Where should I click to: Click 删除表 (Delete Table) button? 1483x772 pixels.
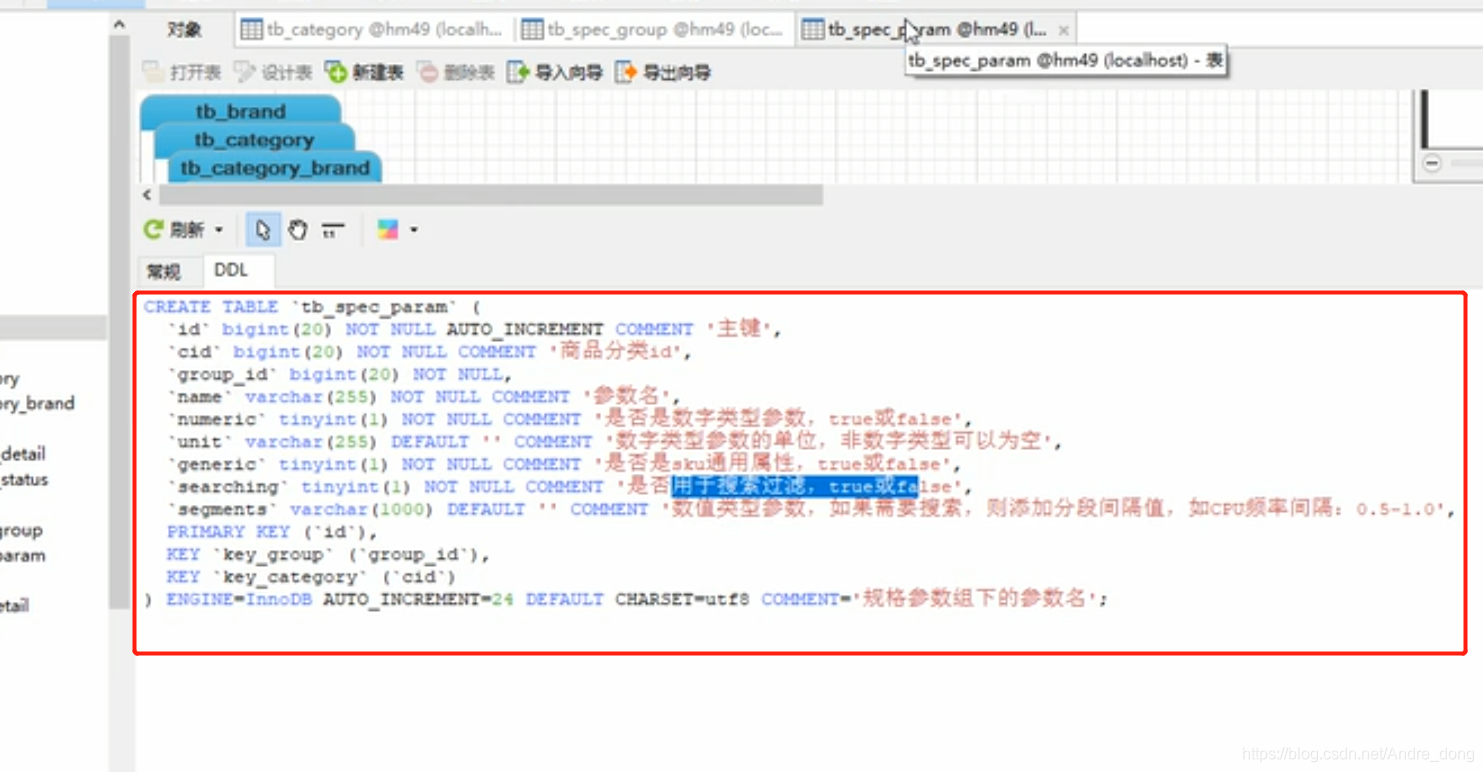click(456, 72)
